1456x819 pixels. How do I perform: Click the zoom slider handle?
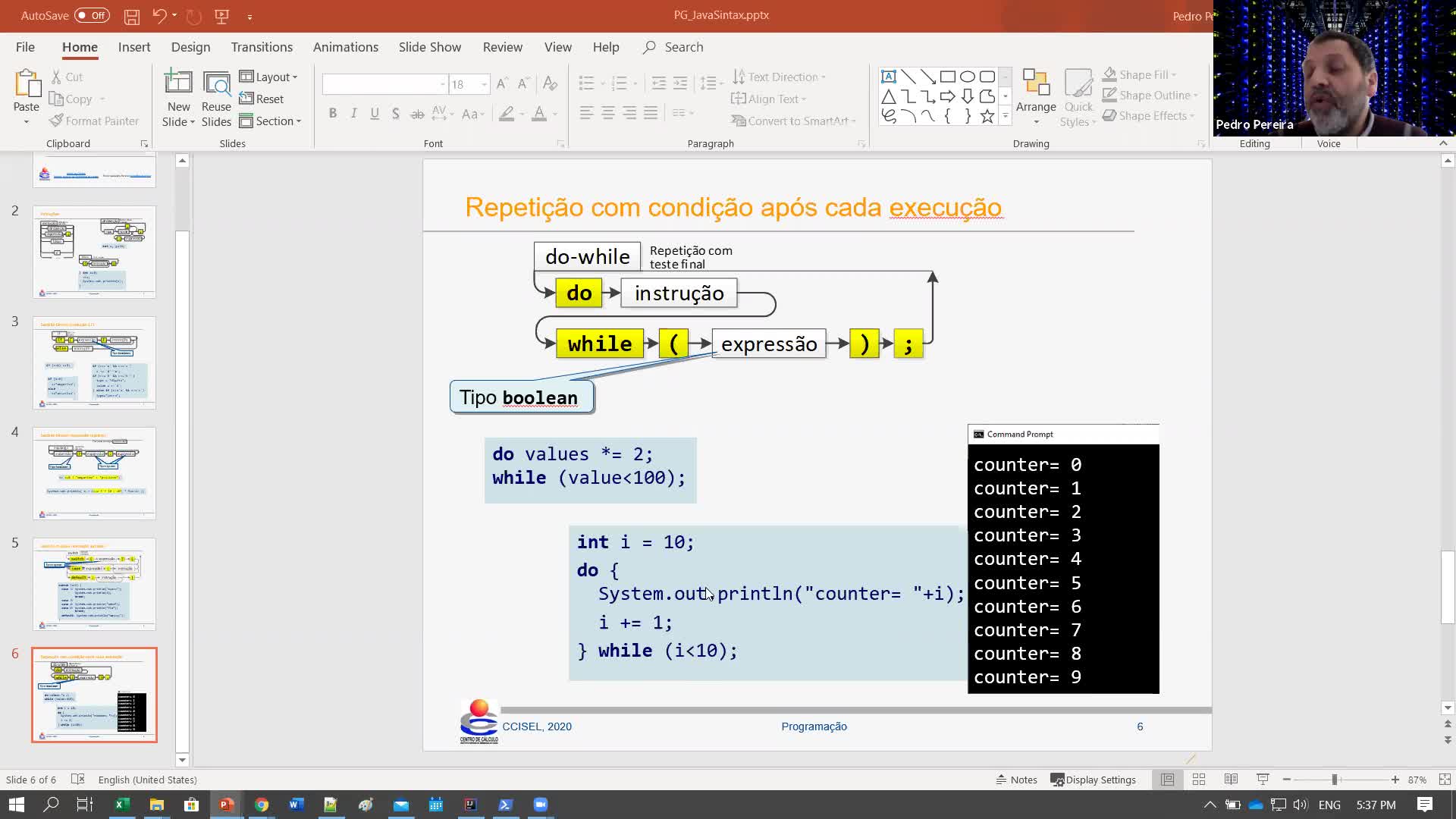click(1334, 780)
